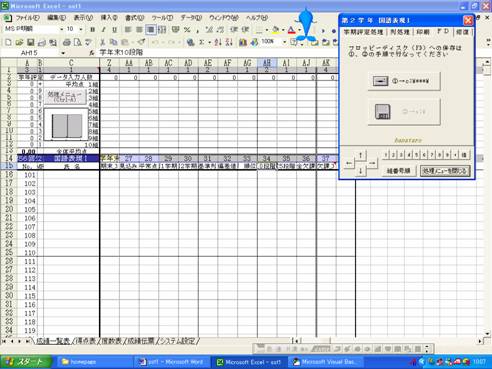The height and width of the screenshot is (369, 492).
Task: Click the first floppy save step button
Action: pos(404,81)
